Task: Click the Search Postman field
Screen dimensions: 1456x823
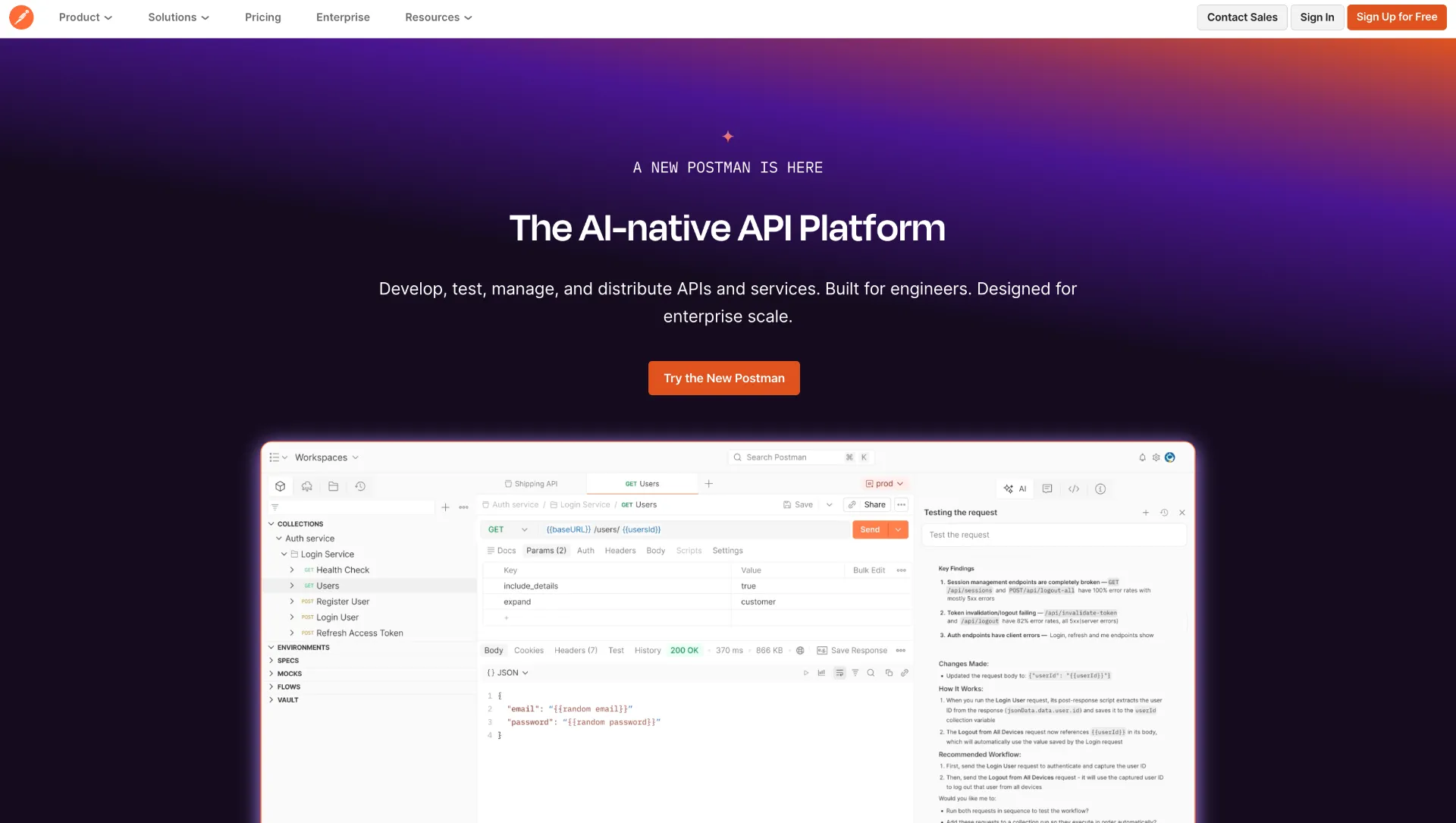Action: [x=802, y=457]
